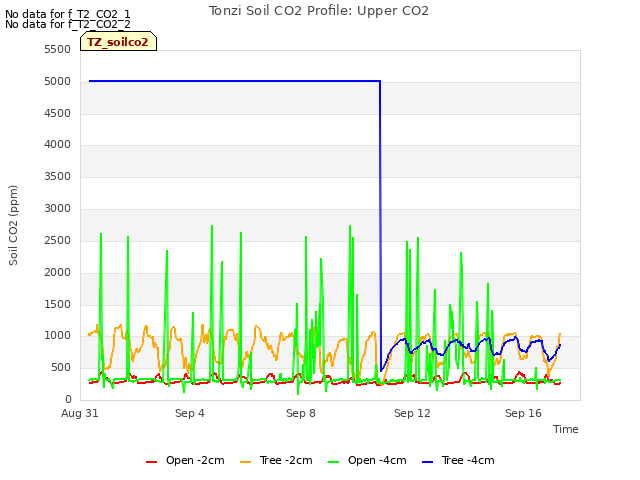Click the 2000 y-axis tick label
This screenshot has width=640, height=480.
[x=58, y=272]
